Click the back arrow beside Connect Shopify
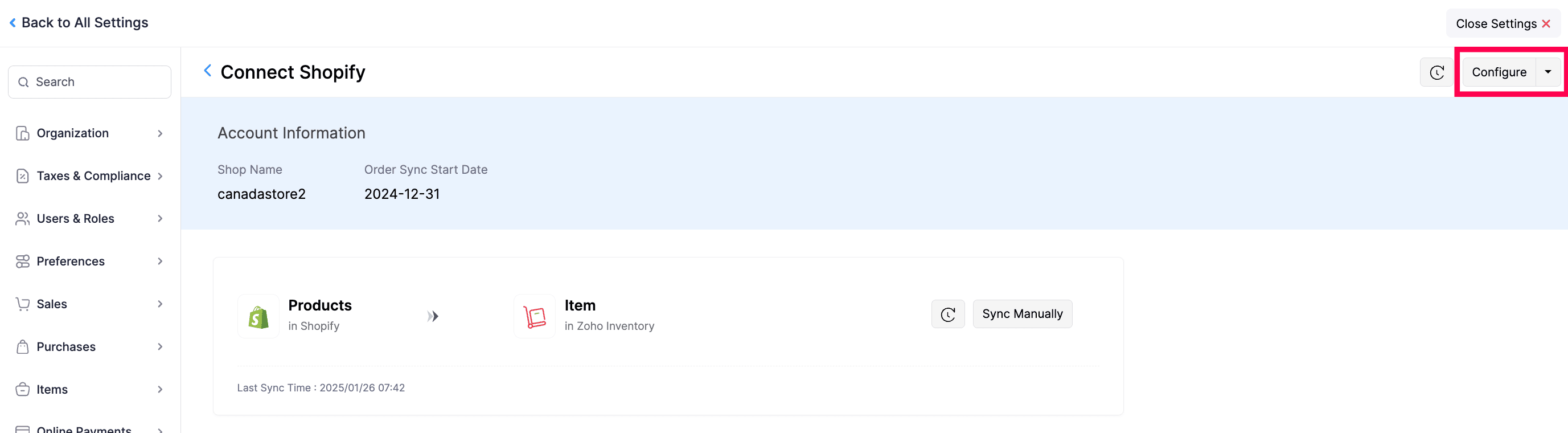Image resolution: width=1568 pixels, height=433 pixels. pyautogui.click(x=208, y=71)
